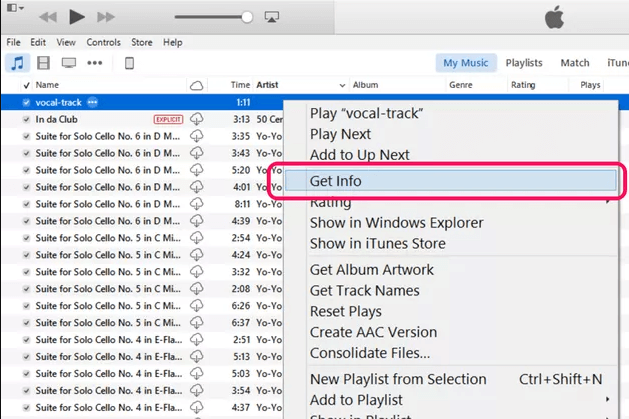Viewport: 629px width, 419px height.
Task: Open the Edit menu
Action: click(38, 42)
